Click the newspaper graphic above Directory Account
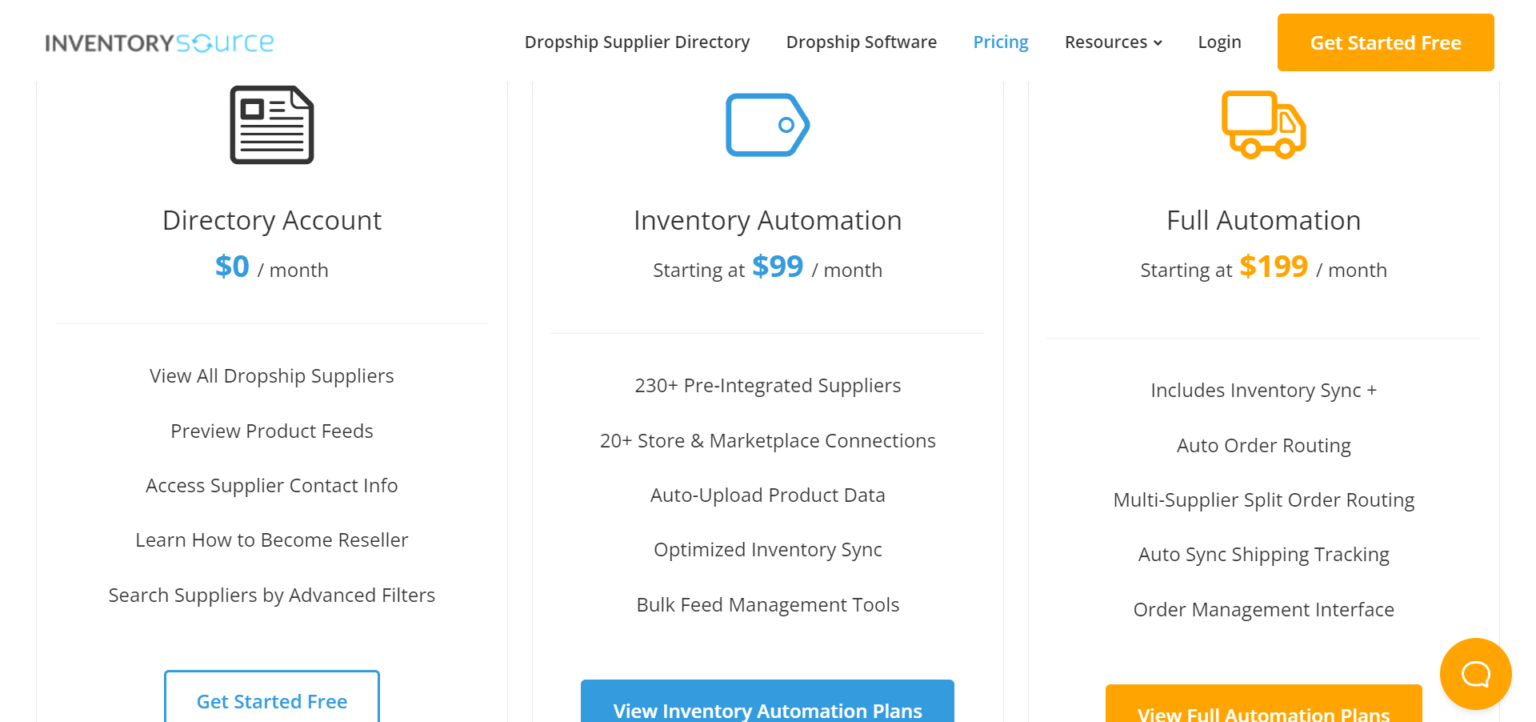The height and width of the screenshot is (722, 1536). coord(271,124)
